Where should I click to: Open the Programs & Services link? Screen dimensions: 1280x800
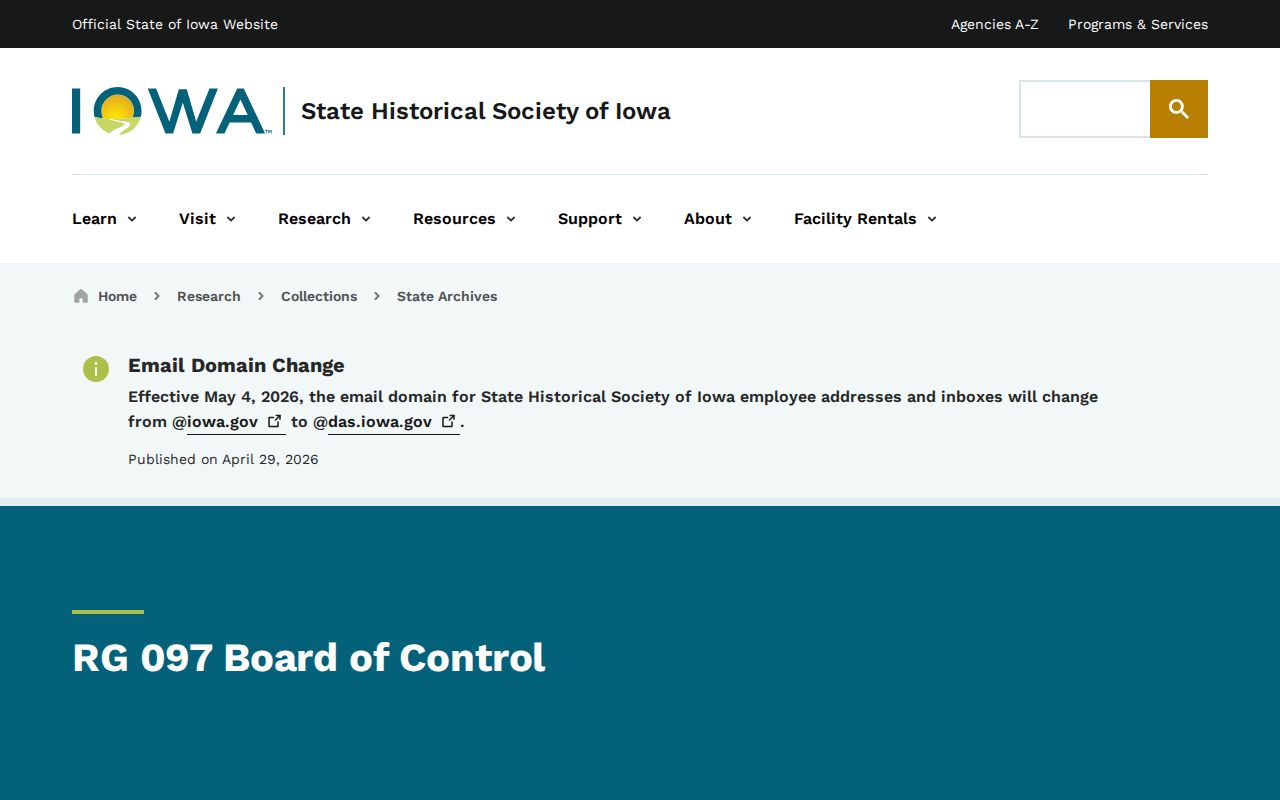coord(1138,24)
